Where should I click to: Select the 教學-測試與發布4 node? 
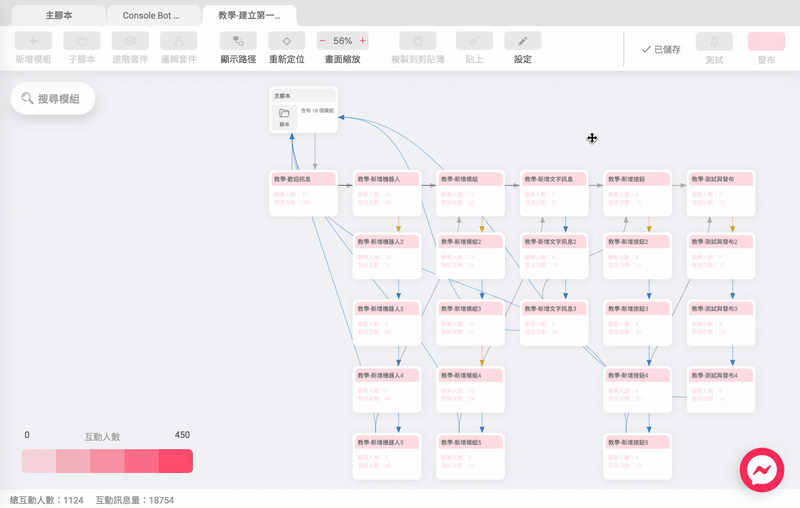[x=721, y=390]
